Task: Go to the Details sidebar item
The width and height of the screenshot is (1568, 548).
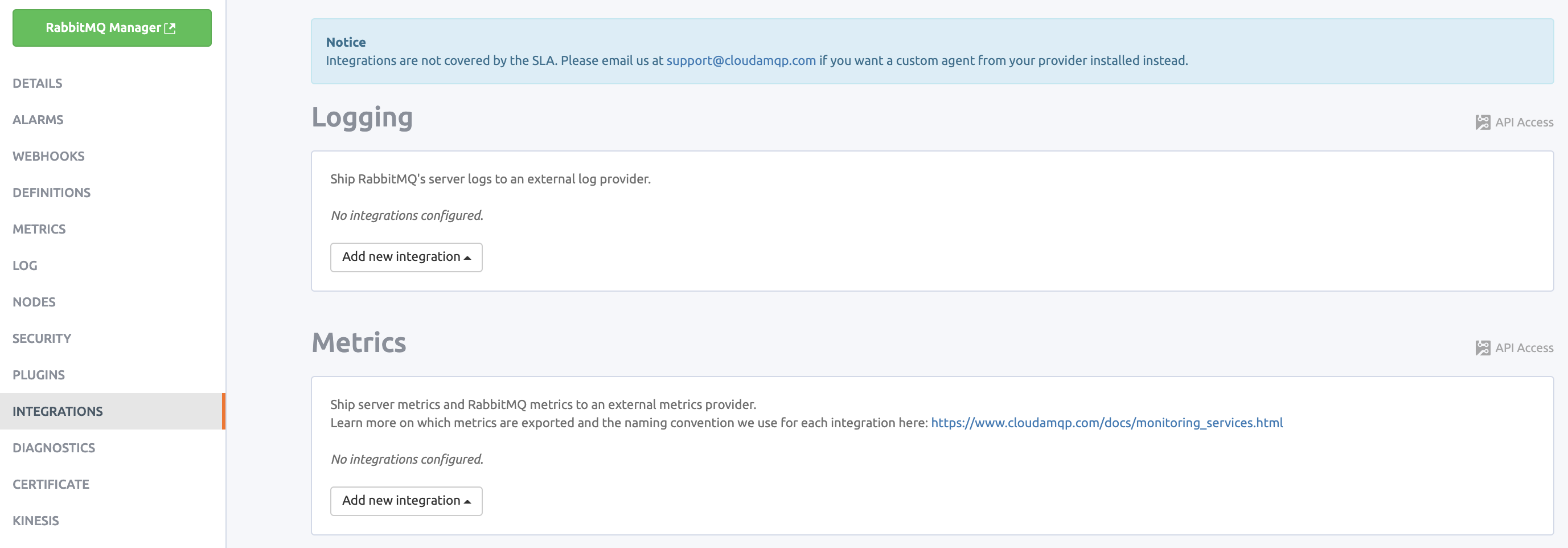Action: (x=38, y=83)
